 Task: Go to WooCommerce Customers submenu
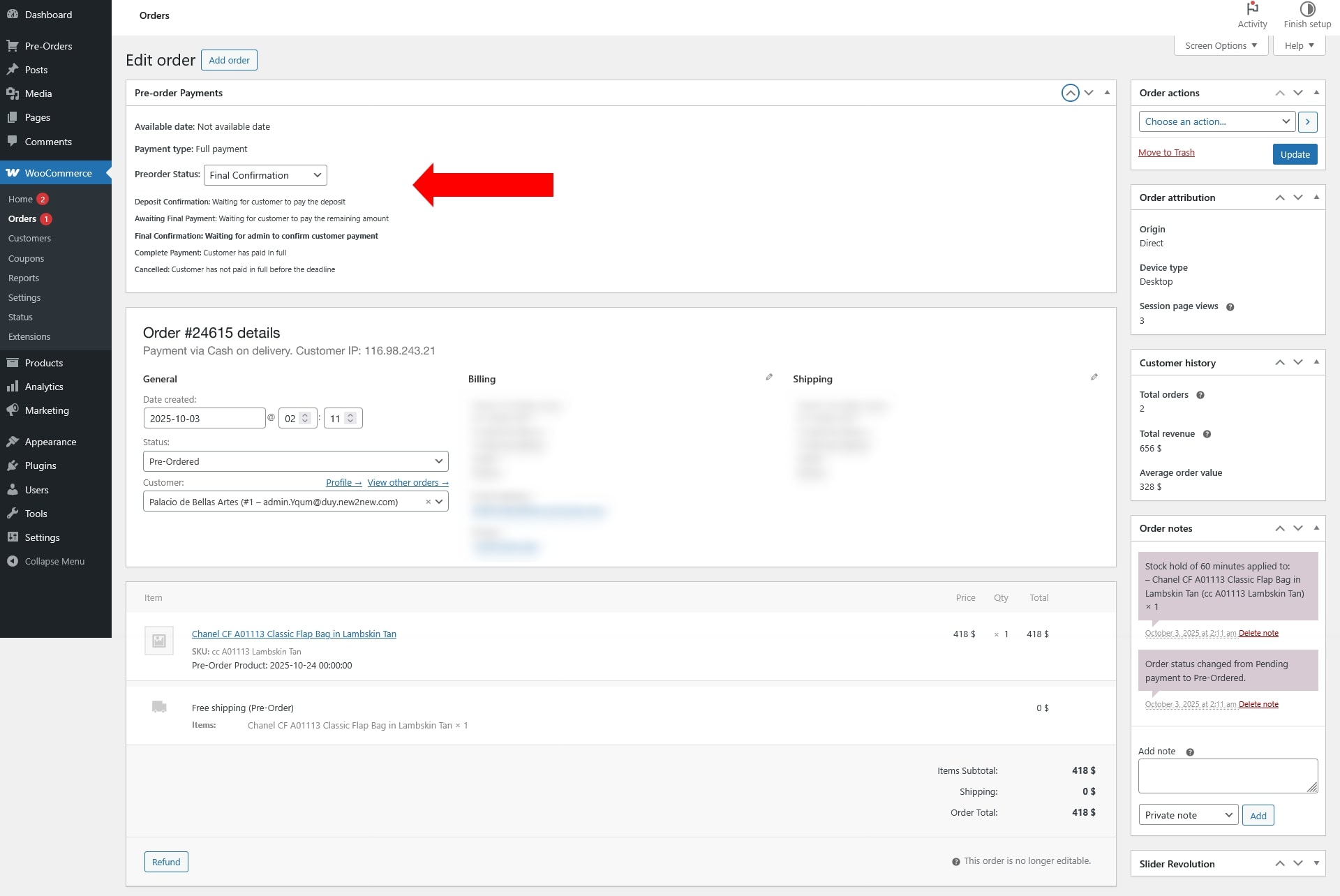point(29,239)
